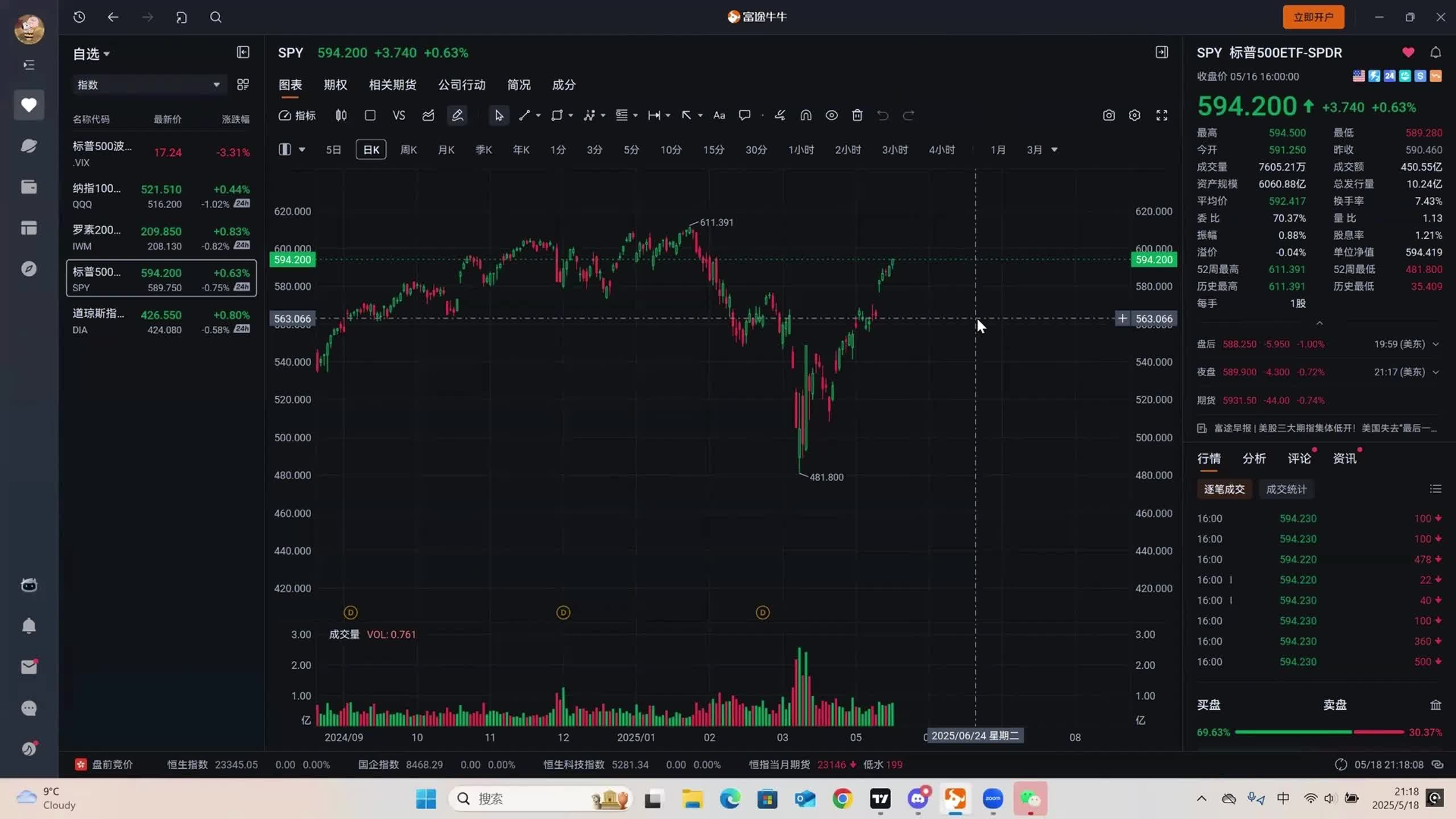Collapse the watchlist sidebar panel
Viewport: 1456px width, 819px height.
243,52
